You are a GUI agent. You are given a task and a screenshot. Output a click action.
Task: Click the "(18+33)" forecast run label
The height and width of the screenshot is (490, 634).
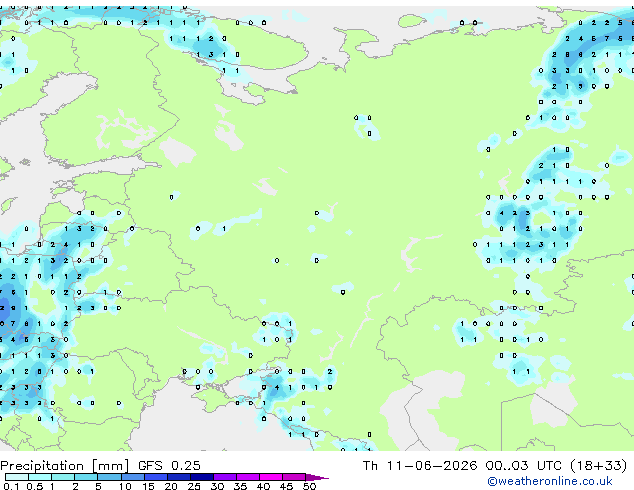point(598,466)
